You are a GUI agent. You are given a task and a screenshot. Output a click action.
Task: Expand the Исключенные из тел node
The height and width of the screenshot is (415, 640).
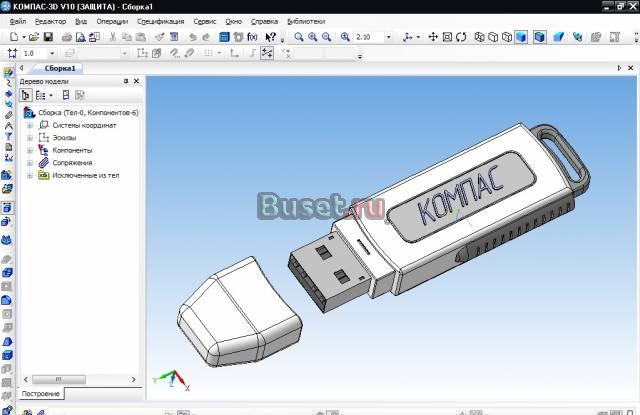click(30, 175)
